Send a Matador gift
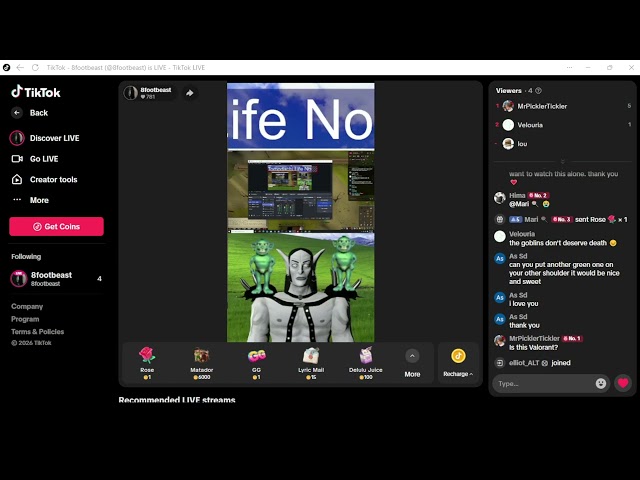Viewport: 640px width, 480px height. [x=202, y=362]
